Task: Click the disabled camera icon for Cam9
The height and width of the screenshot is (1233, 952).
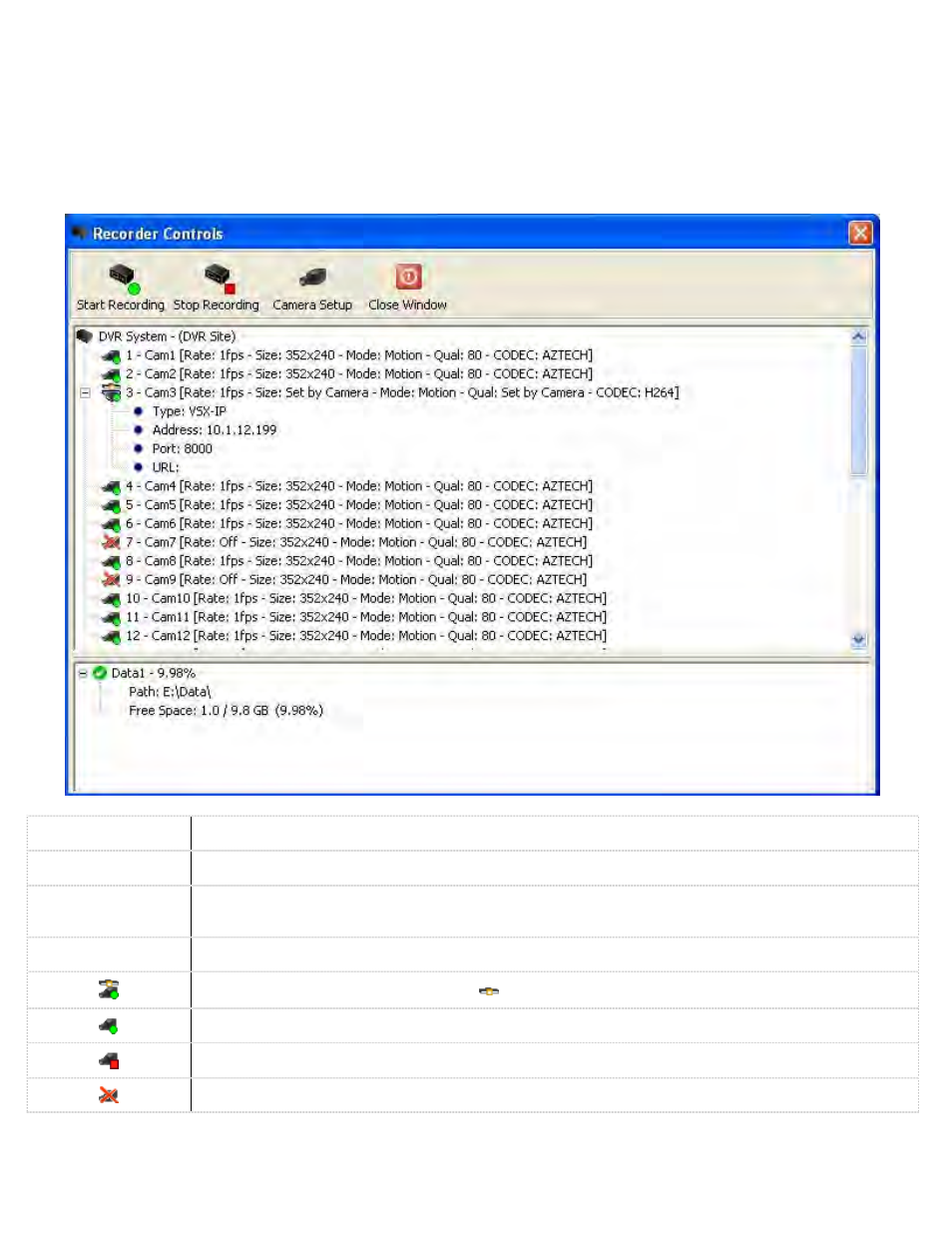Action: (111, 580)
